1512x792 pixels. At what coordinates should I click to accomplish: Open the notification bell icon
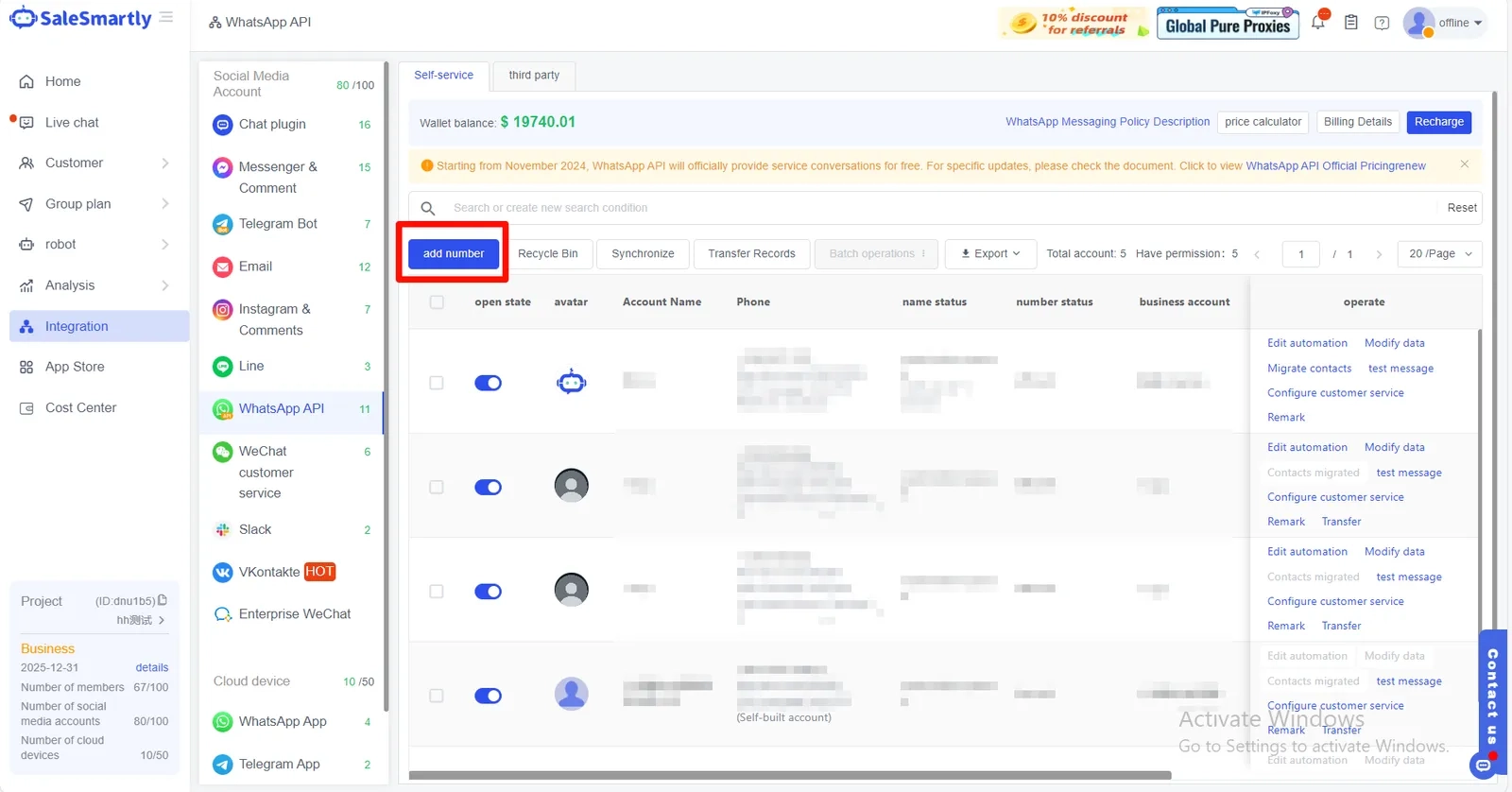click(x=1318, y=22)
